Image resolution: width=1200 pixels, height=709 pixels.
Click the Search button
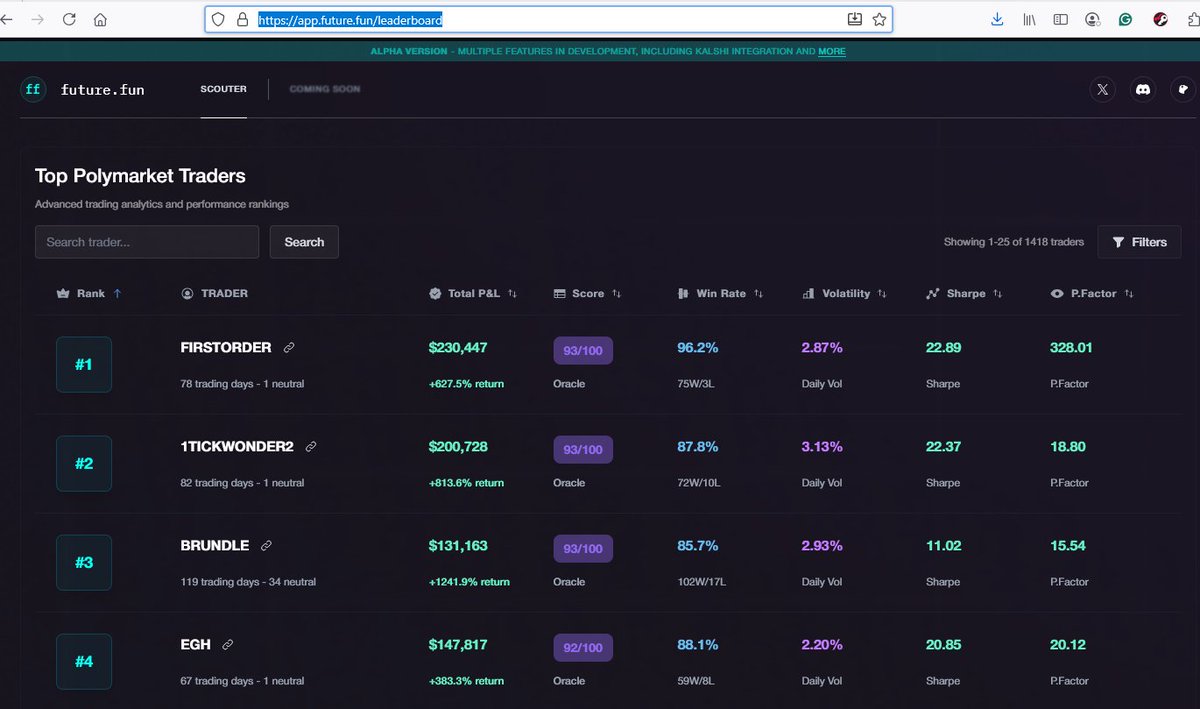304,242
